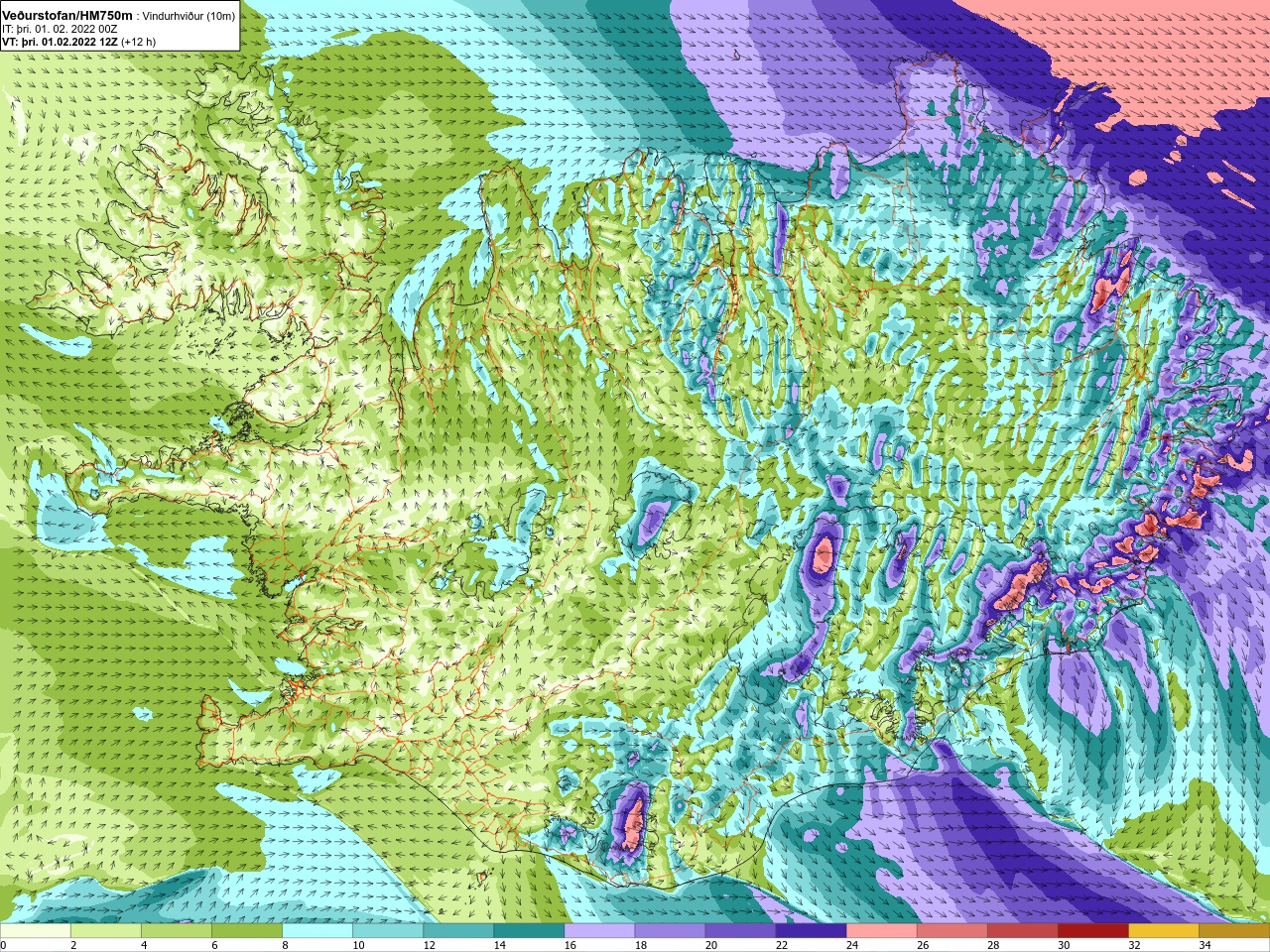Click the '(+12 h)' forecast offset text
The image size is (1270, 952).
pyautogui.click(x=138, y=42)
